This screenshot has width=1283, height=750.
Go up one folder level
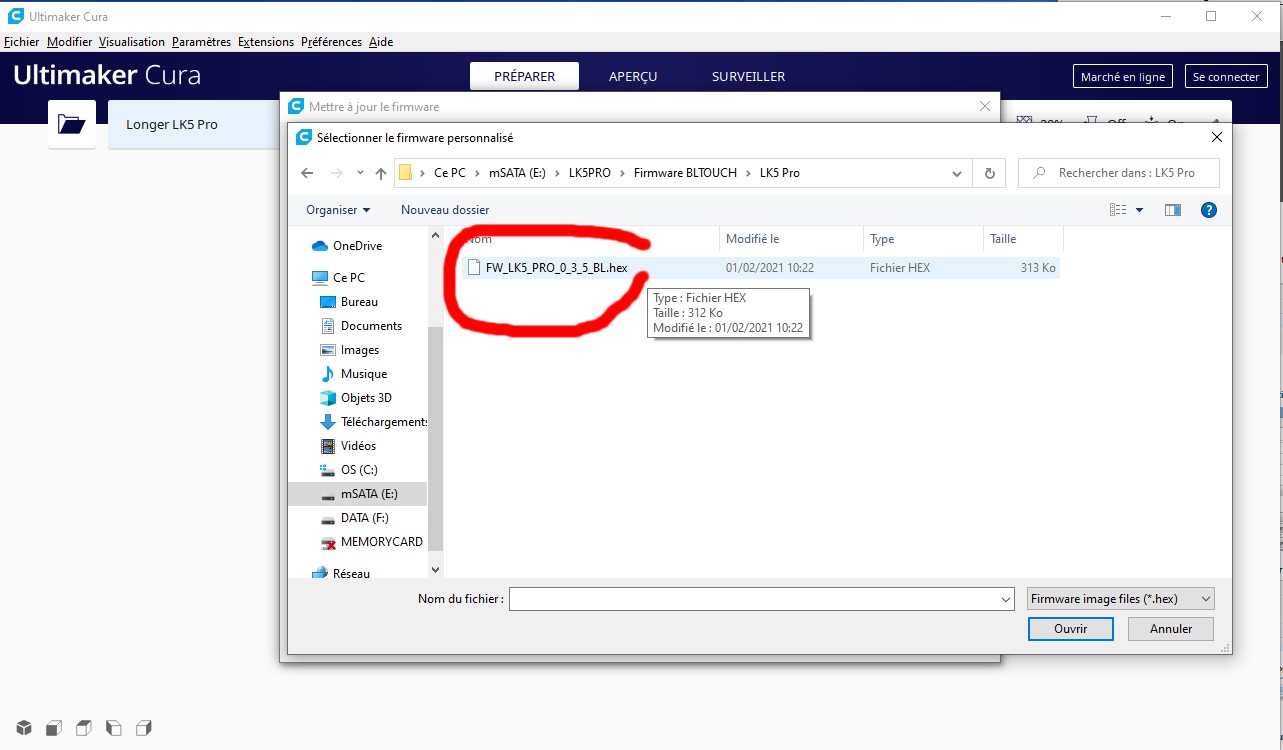pyautogui.click(x=380, y=173)
